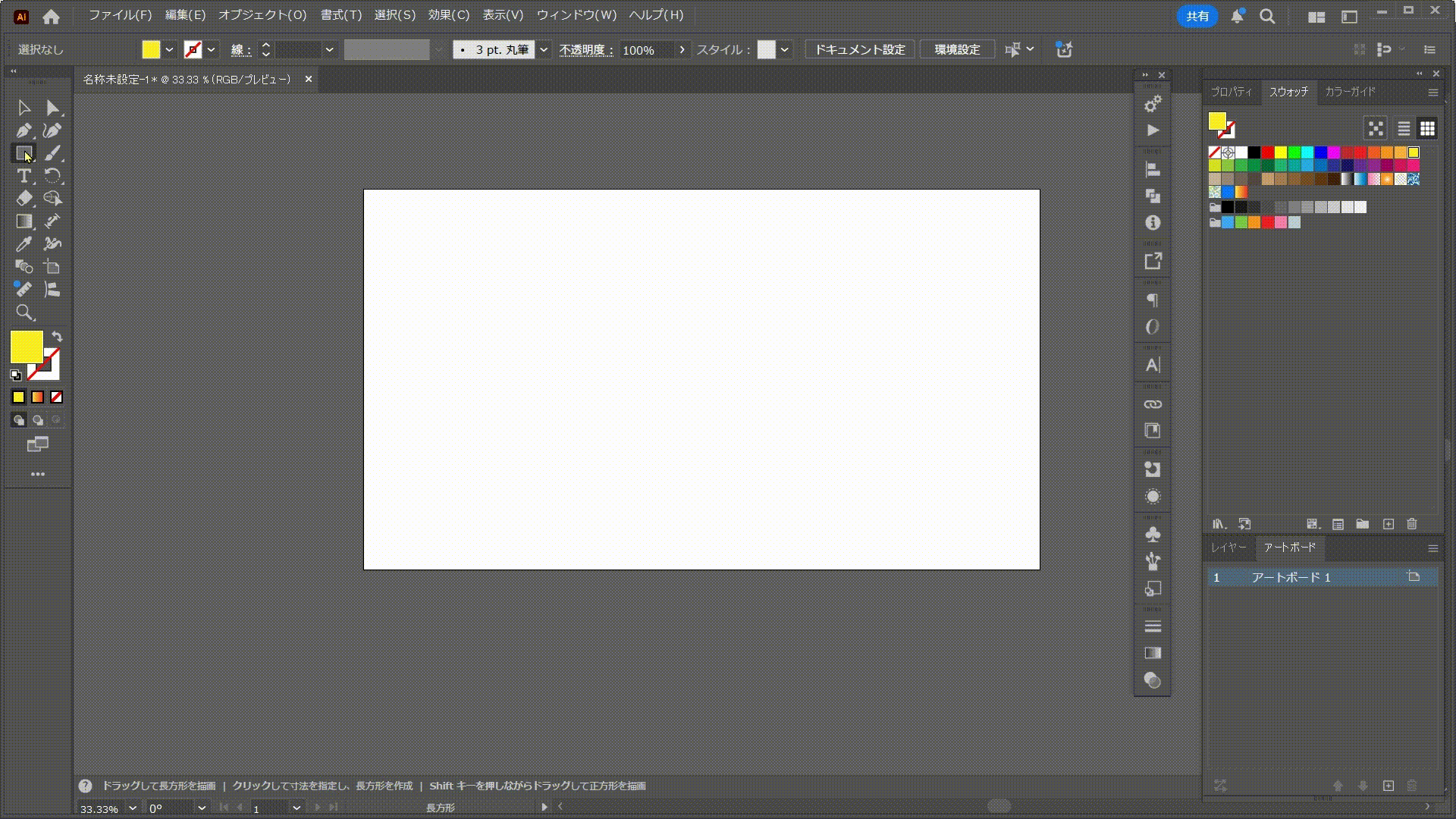This screenshot has width=1456, height=819.
Task: Open the 効果(C) menu
Action: (449, 15)
